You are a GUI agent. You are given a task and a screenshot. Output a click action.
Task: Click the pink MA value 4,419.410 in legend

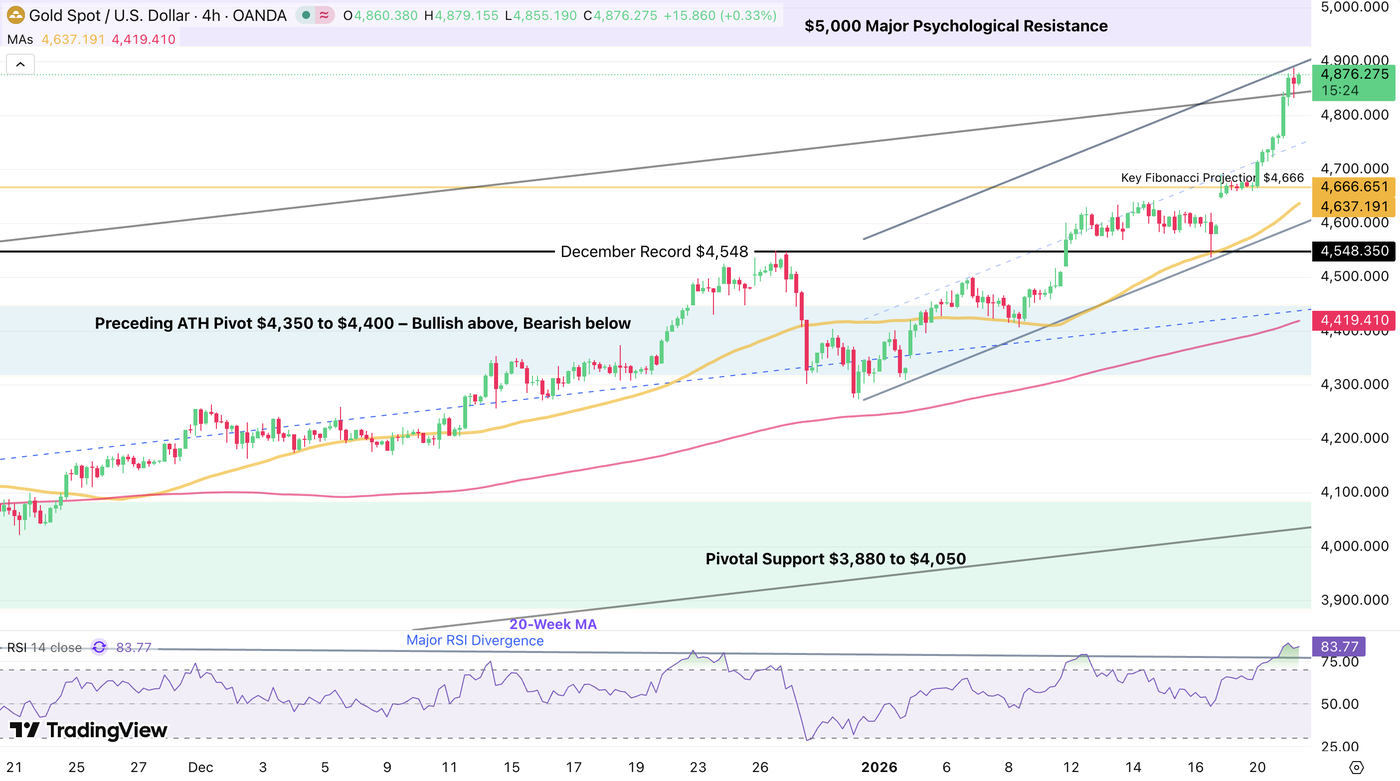143,40
